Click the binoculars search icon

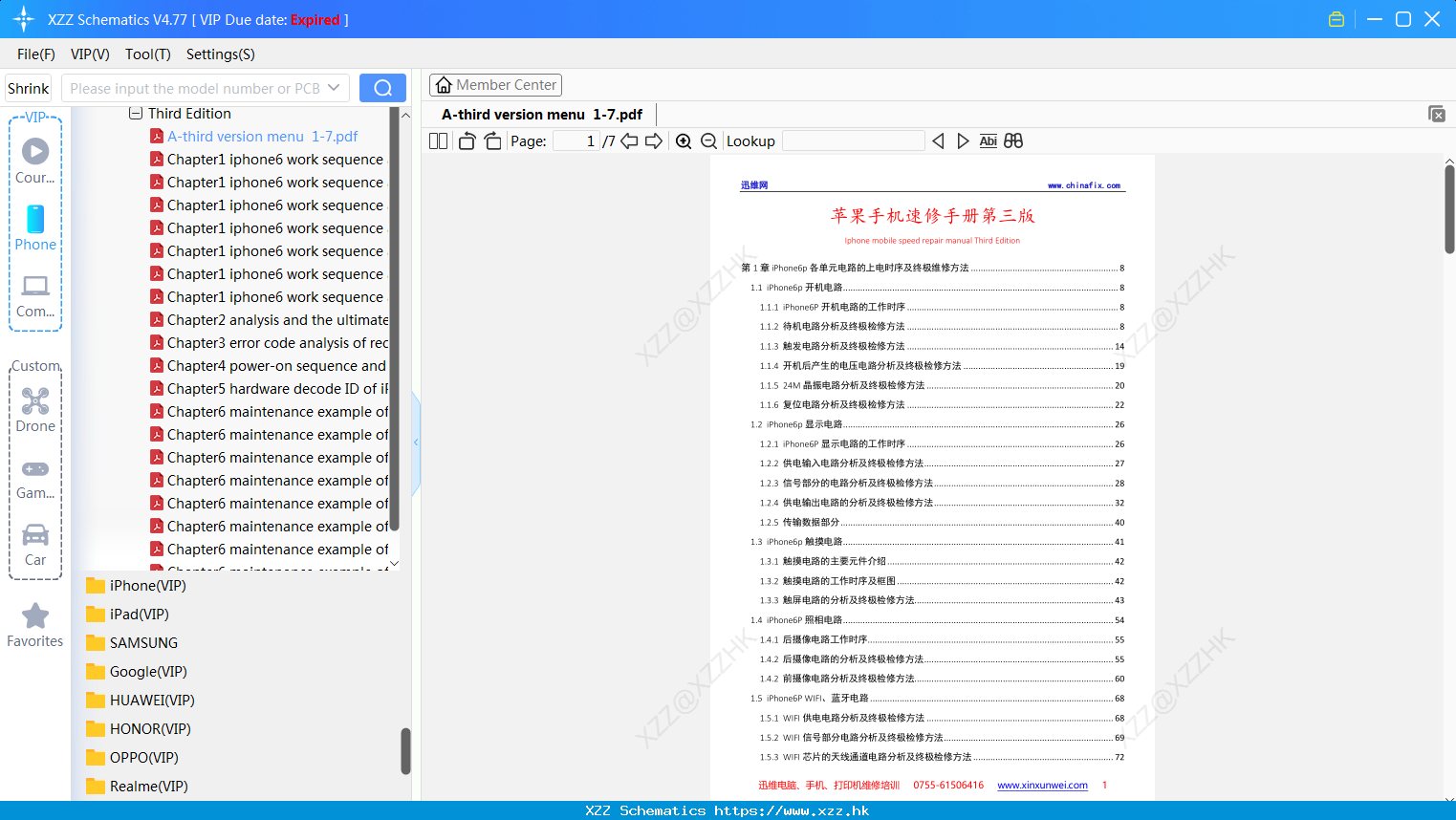[1013, 141]
